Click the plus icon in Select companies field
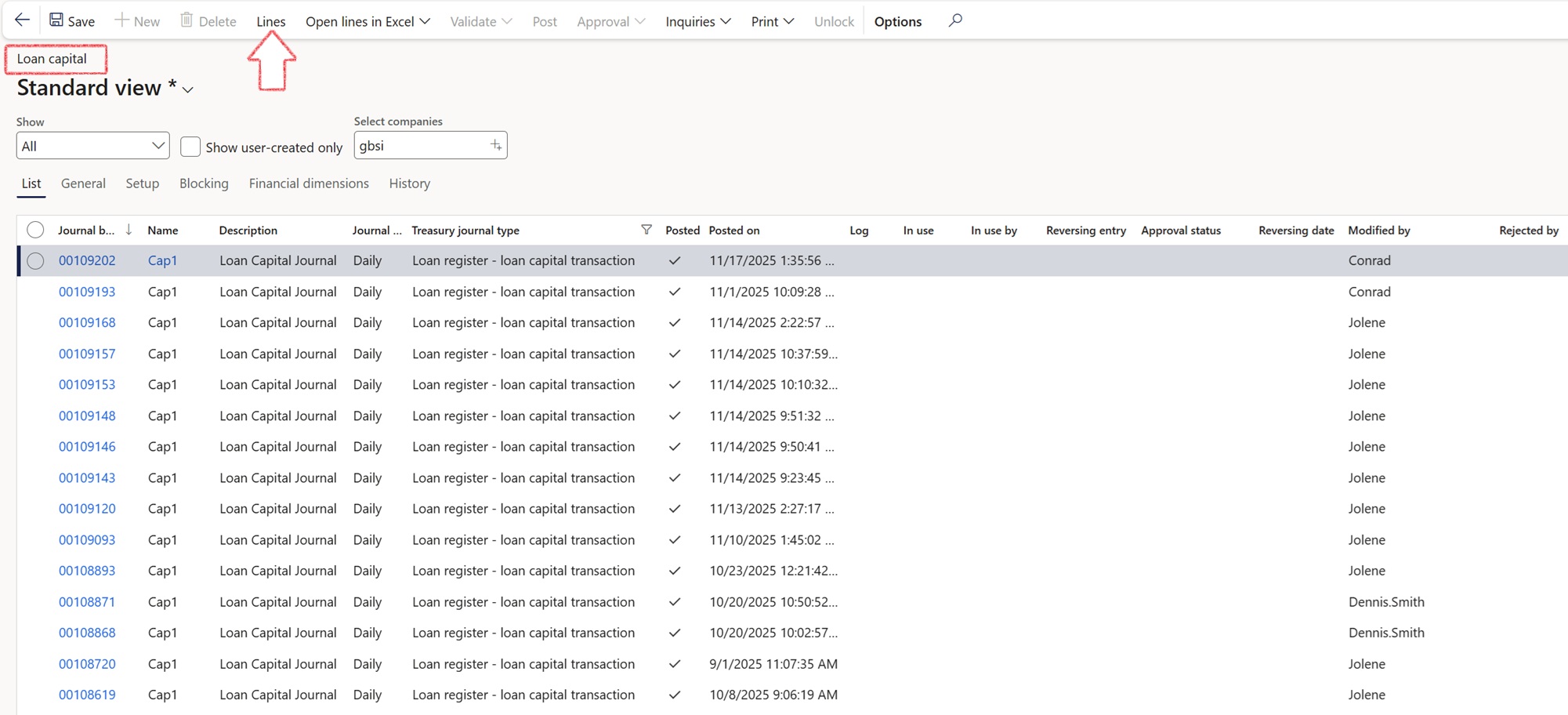Screen dimensions: 1568x715 tap(495, 145)
